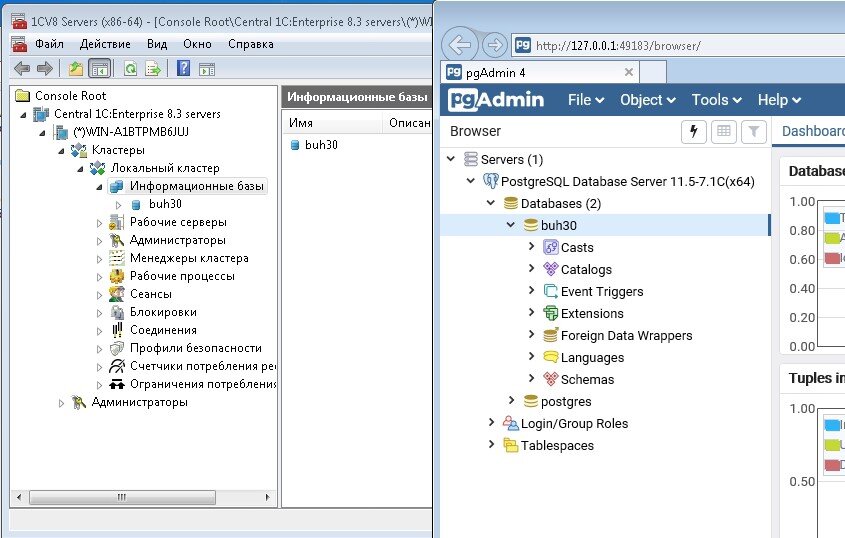Click the Schemas node icon
845x538 pixels.
[551, 379]
